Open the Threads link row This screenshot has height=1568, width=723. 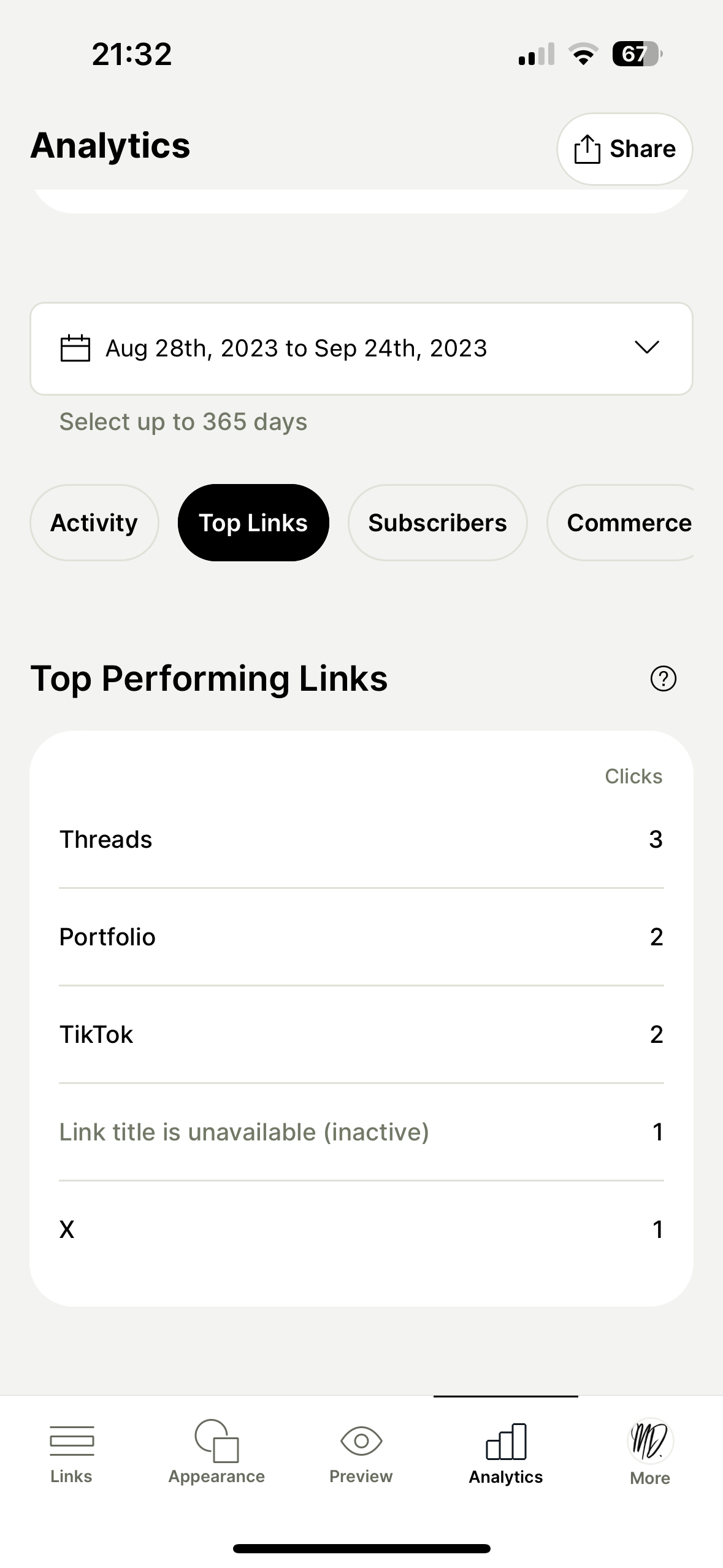click(361, 839)
